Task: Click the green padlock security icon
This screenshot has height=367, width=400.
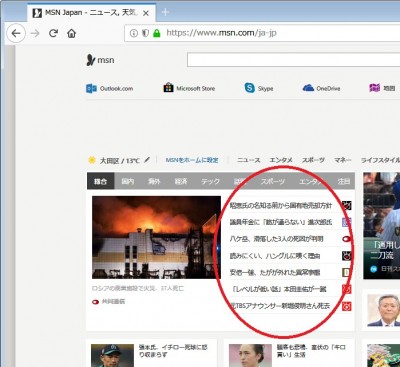Action: pos(157,33)
